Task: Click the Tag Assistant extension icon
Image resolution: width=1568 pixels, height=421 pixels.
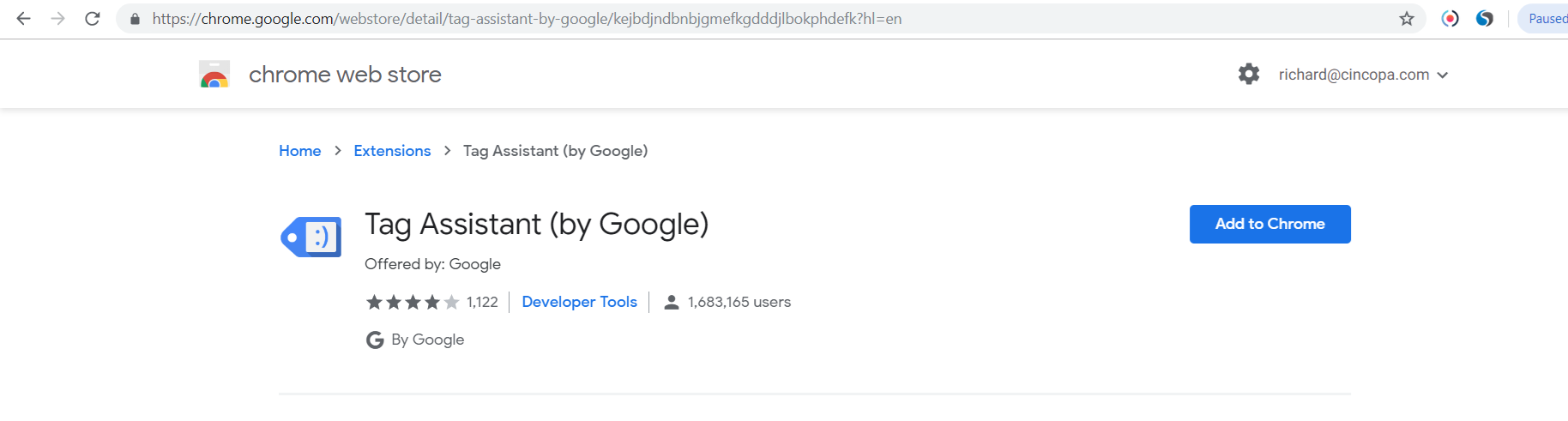Action: tap(311, 237)
